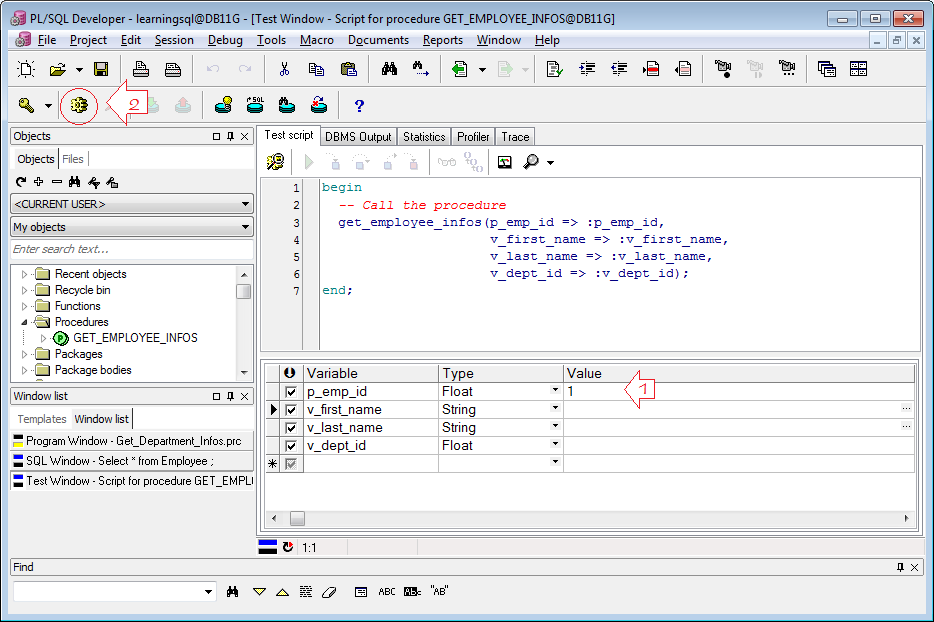Open Type dropdown for p_emp_id
Screen dimensions: 934x622
click(x=555, y=390)
